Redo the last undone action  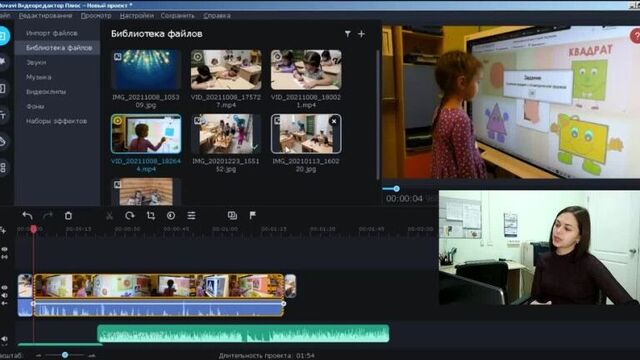[48, 216]
